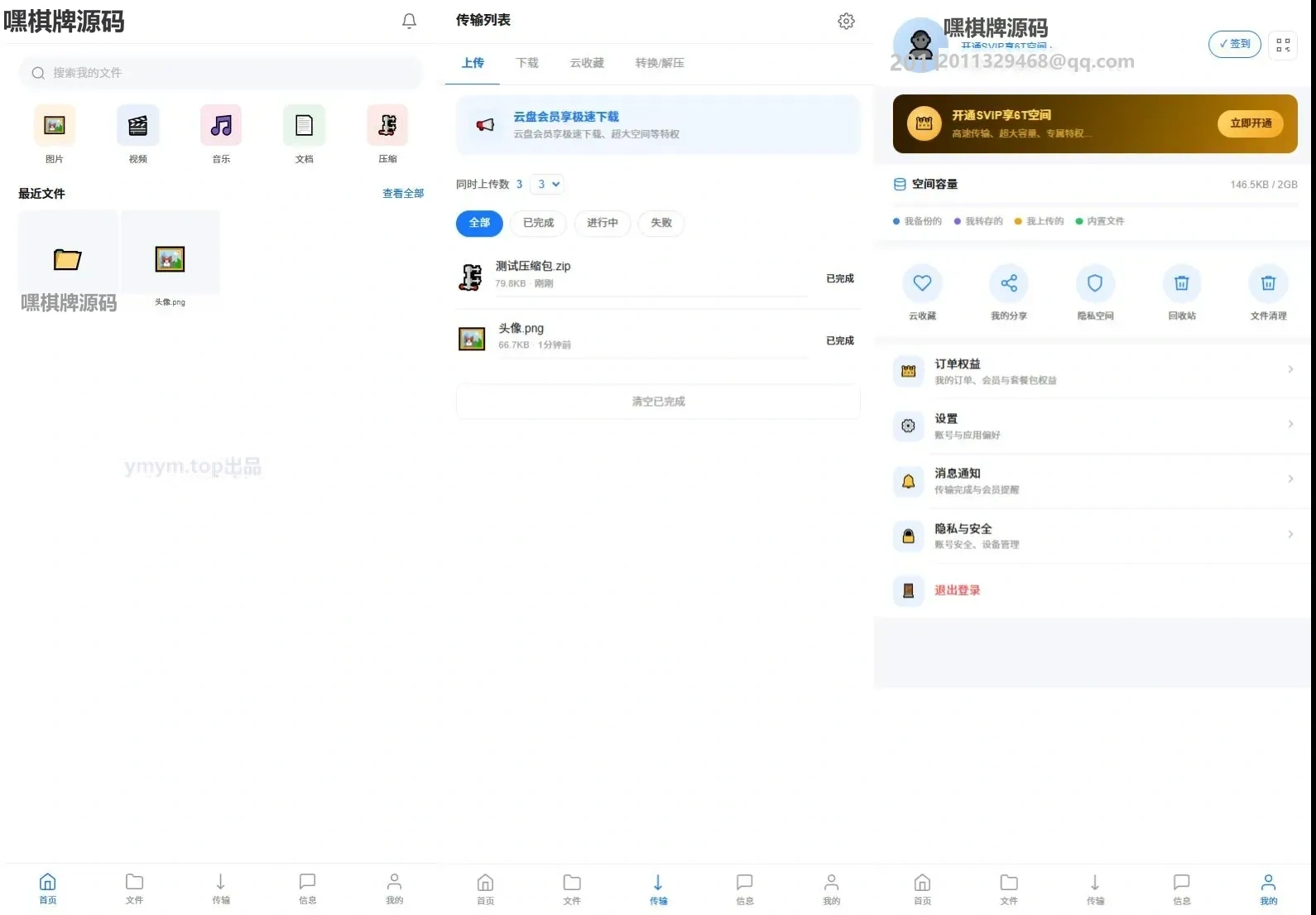The height and width of the screenshot is (915, 1316).
Task: Open 隐私空间 shield shortcut
Action: pos(1095,291)
